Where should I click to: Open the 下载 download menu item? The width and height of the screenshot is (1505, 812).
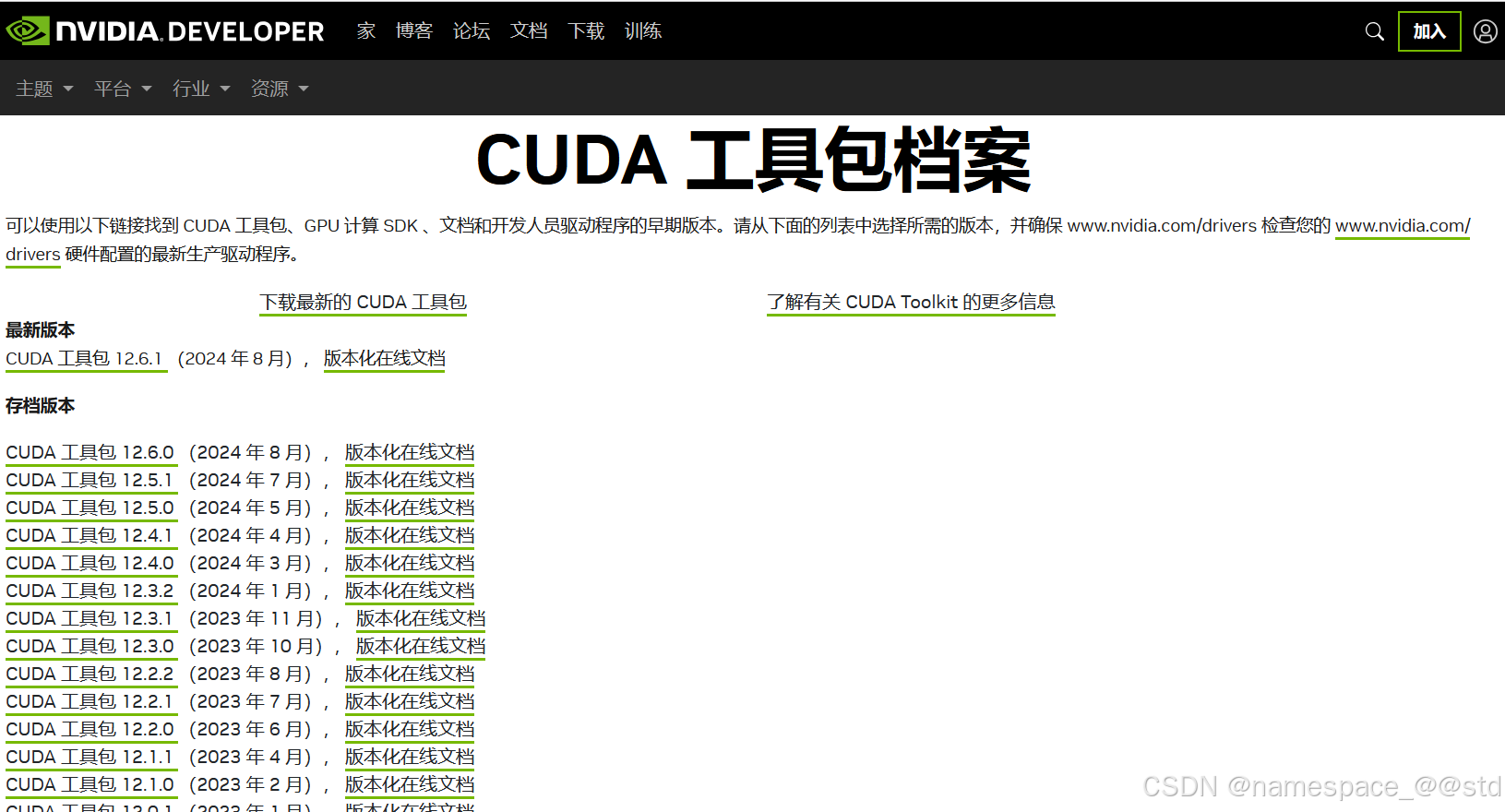[586, 31]
